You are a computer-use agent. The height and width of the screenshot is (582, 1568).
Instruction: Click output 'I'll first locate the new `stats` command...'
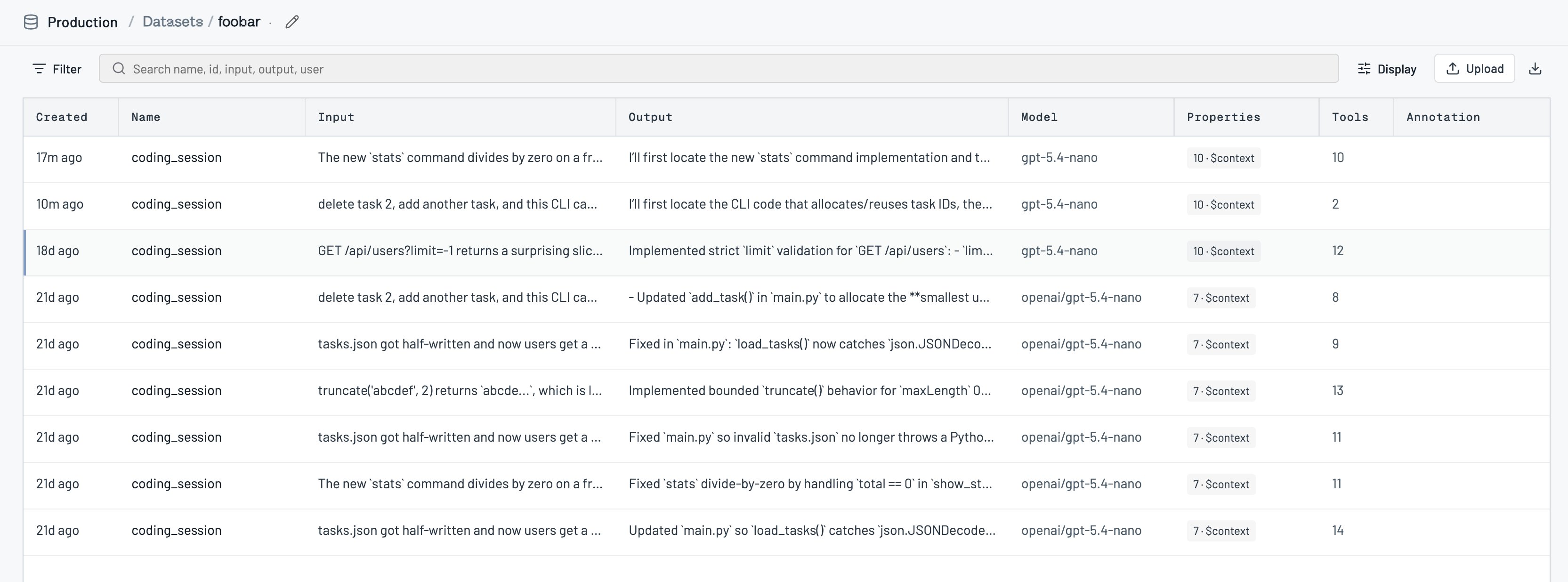point(809,158)
